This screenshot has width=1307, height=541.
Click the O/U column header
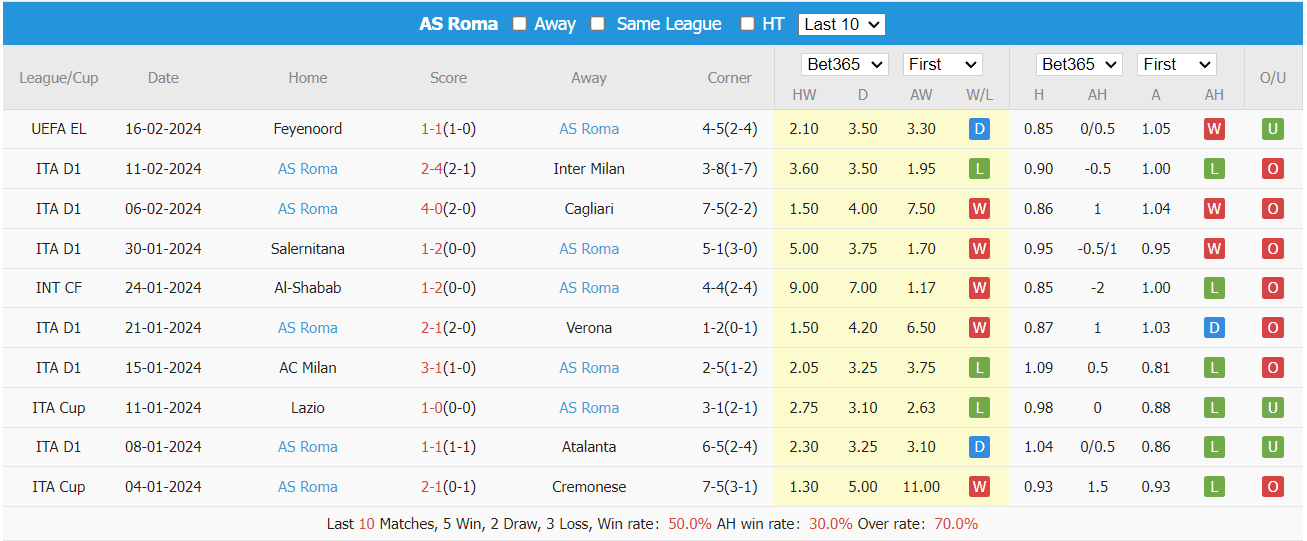pyautogui.click(x=1272, y=78)
